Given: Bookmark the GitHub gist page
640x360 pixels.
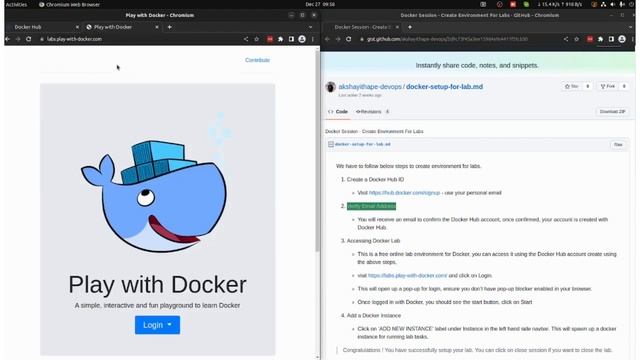Looking at the screenshot, I should pos(576,39).
